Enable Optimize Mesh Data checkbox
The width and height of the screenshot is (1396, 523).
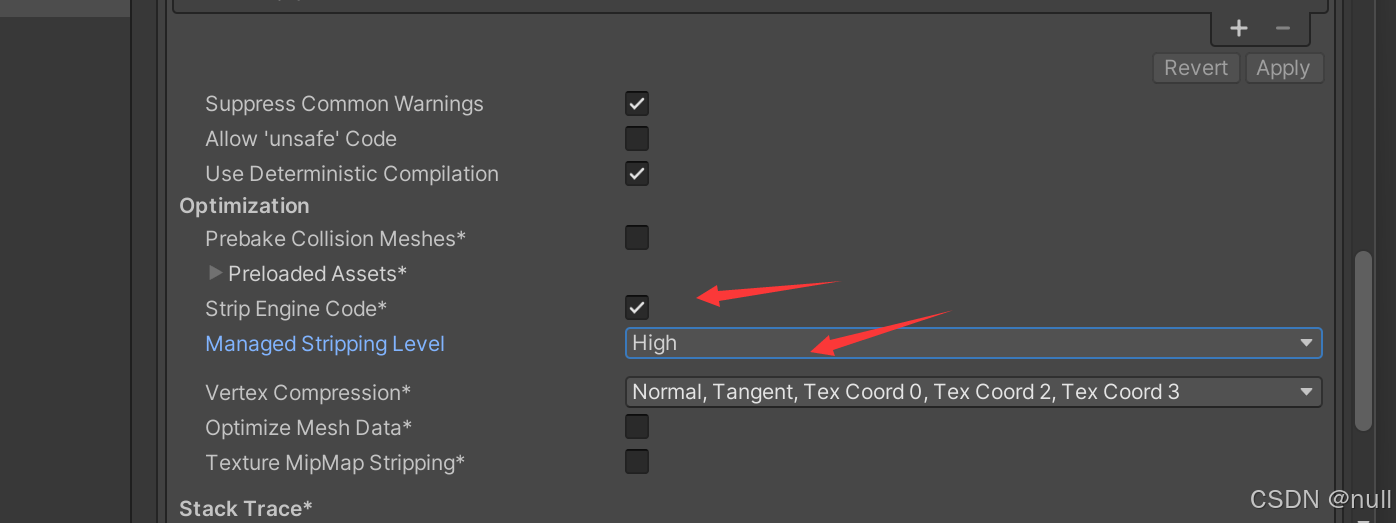[x=637, y=427]
